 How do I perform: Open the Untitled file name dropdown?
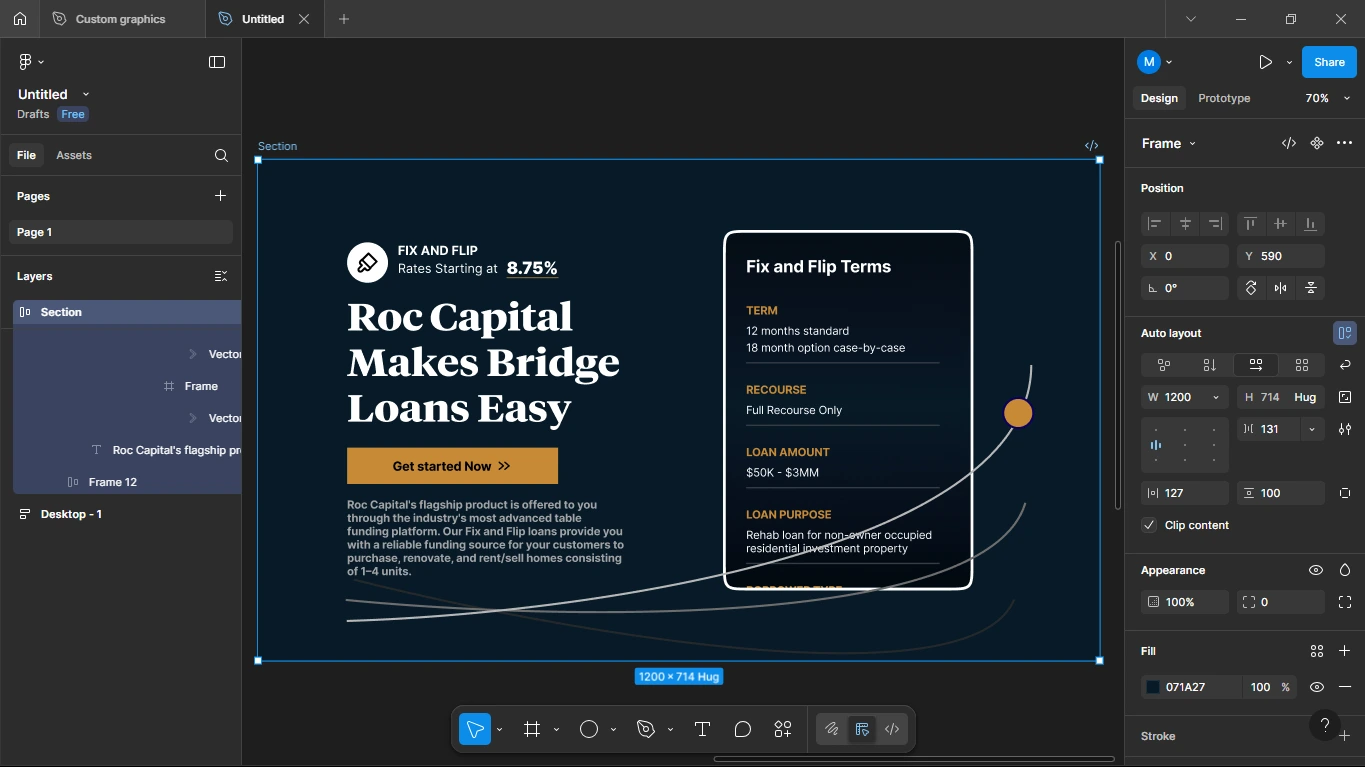[86, 94]
